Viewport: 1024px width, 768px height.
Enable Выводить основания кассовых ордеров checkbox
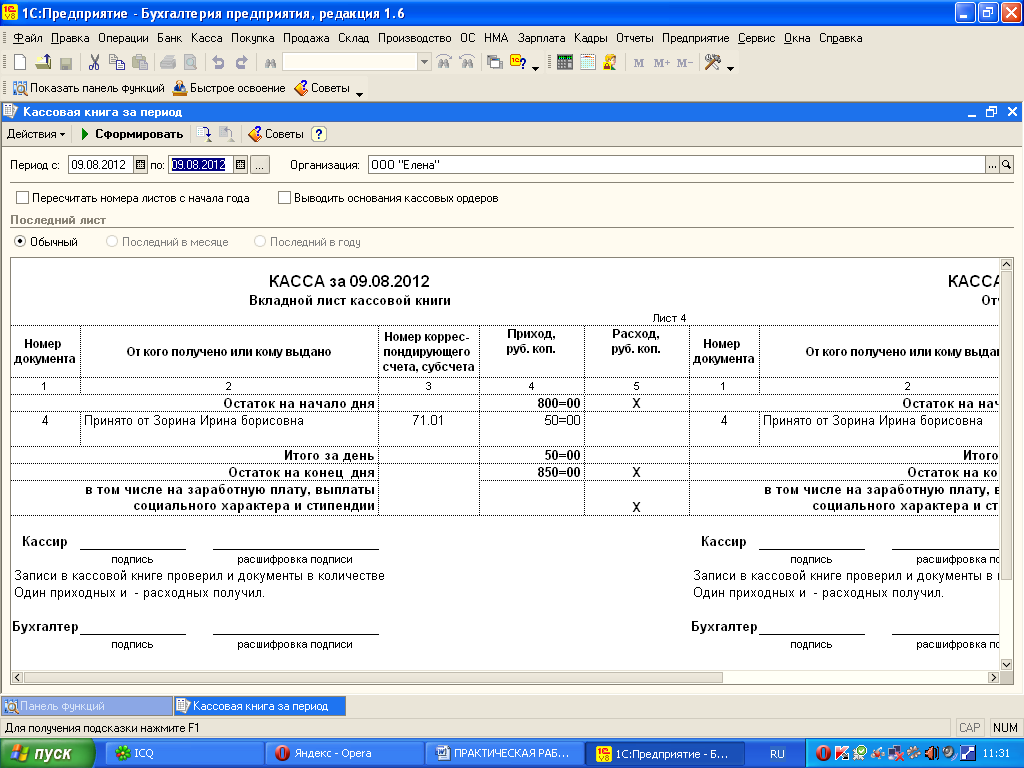(284, 198)
